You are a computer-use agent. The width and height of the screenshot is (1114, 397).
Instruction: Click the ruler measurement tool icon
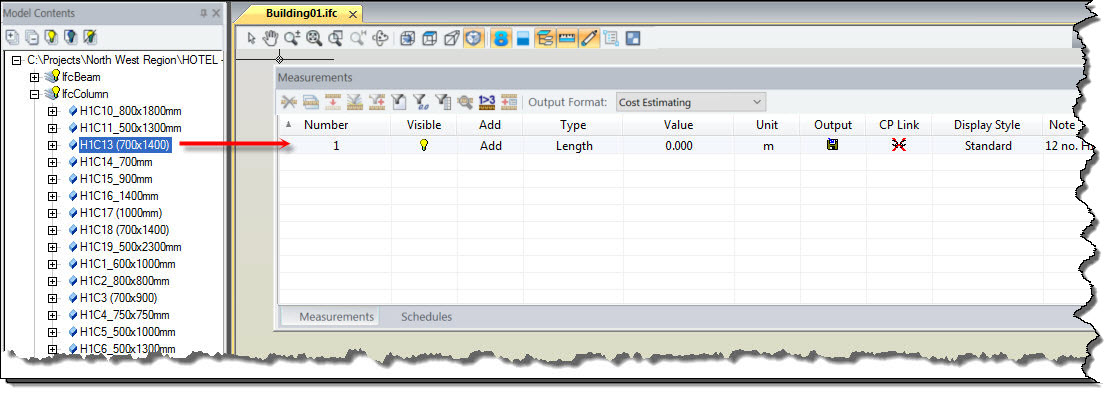tap(566, 38)
